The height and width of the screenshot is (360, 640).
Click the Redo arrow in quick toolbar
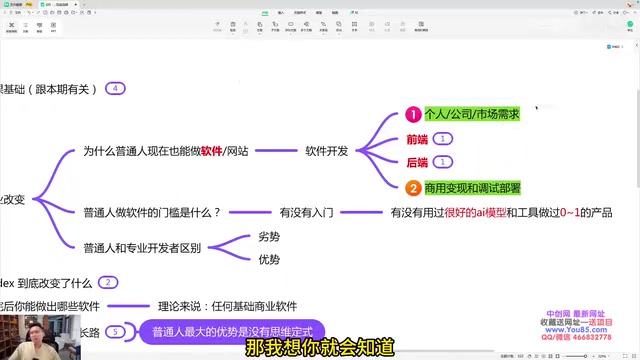[38, 13]
